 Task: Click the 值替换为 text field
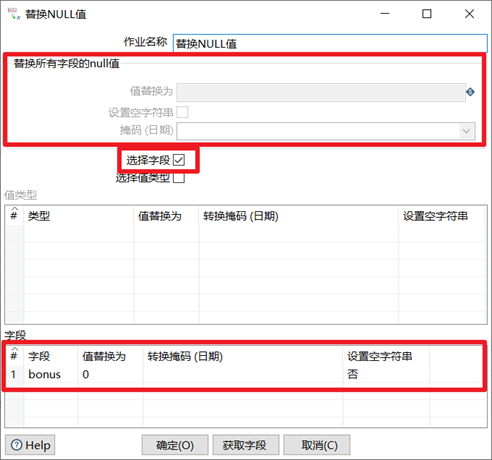pyautogui.click(x=321, y=92)
